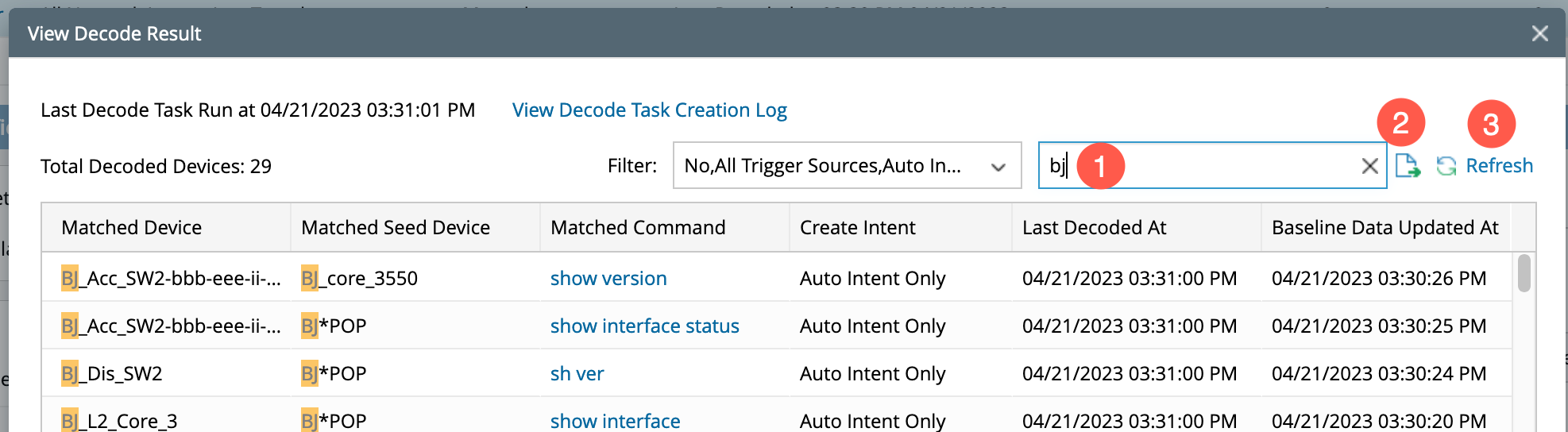Click the sh ver command link

point(577,374)
